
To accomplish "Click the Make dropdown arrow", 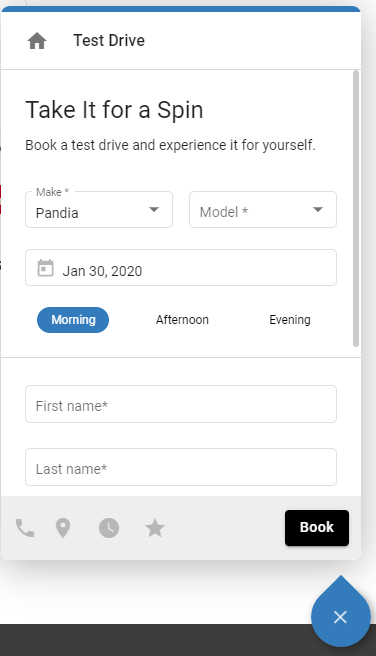I will (154, 210).
